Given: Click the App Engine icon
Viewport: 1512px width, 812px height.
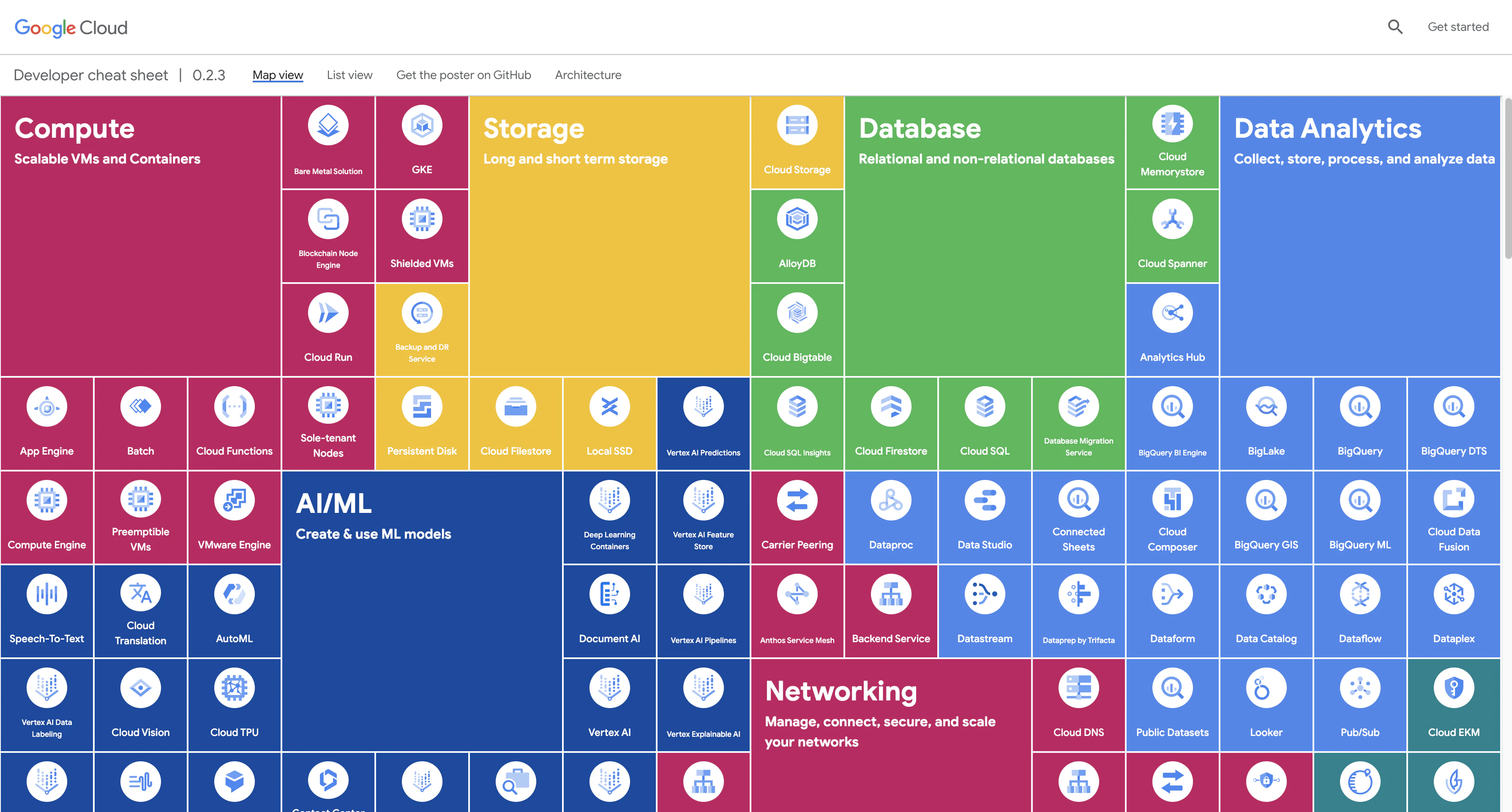Looking at the screenshot, I should tap(47, 406).
